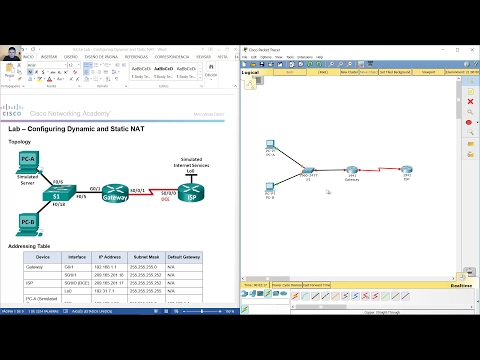Select the Place Note tool in right panel

(470, 91)
